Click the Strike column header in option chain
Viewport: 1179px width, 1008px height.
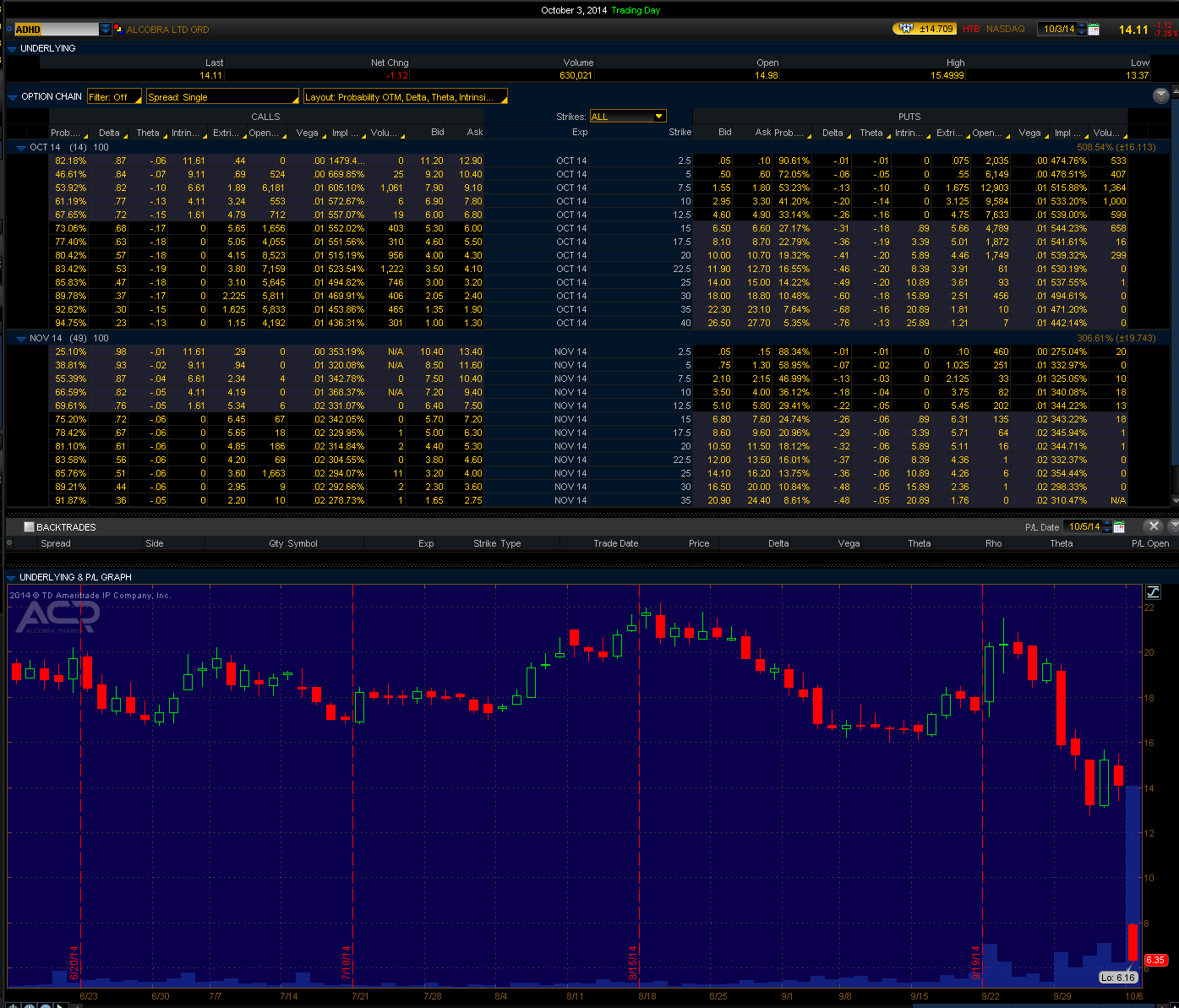pos(680,132)
